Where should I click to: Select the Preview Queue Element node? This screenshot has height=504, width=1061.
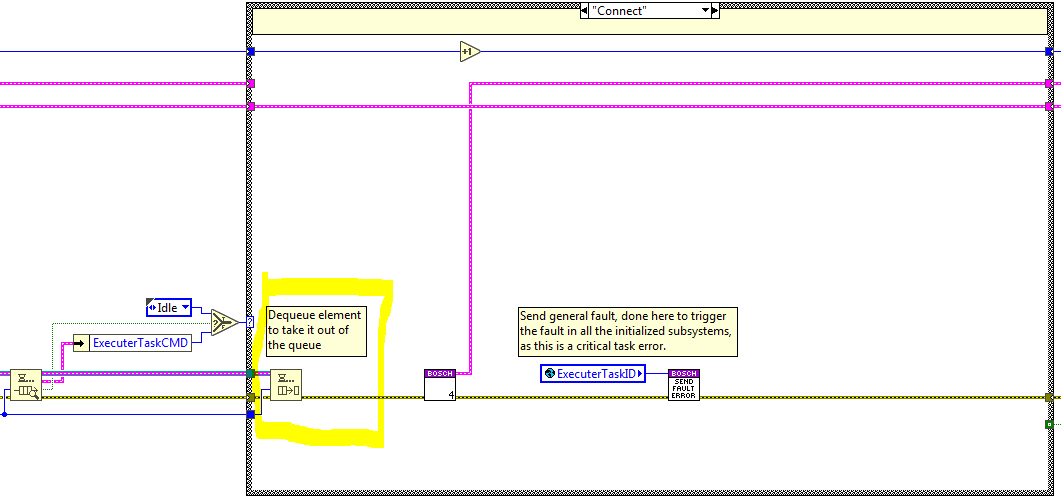(x=26, y=385)
